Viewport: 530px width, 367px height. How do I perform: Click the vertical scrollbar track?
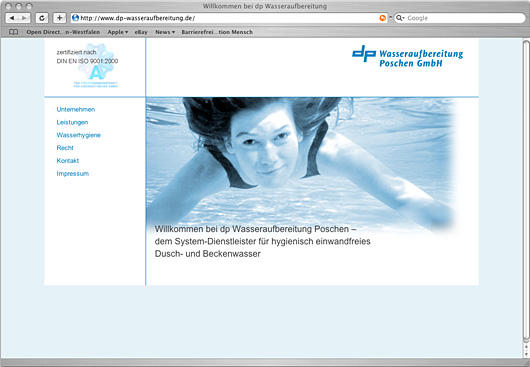(x=526, y=191)
